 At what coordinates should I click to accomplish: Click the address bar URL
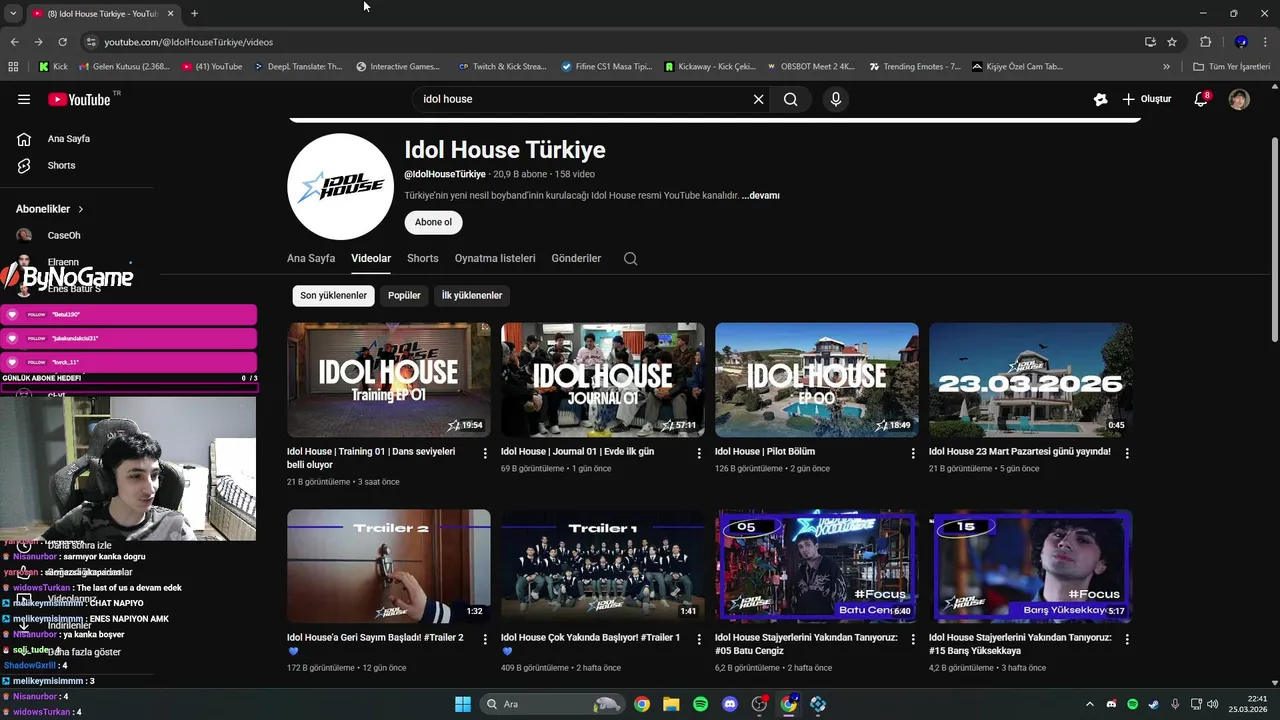coord(189,42)
